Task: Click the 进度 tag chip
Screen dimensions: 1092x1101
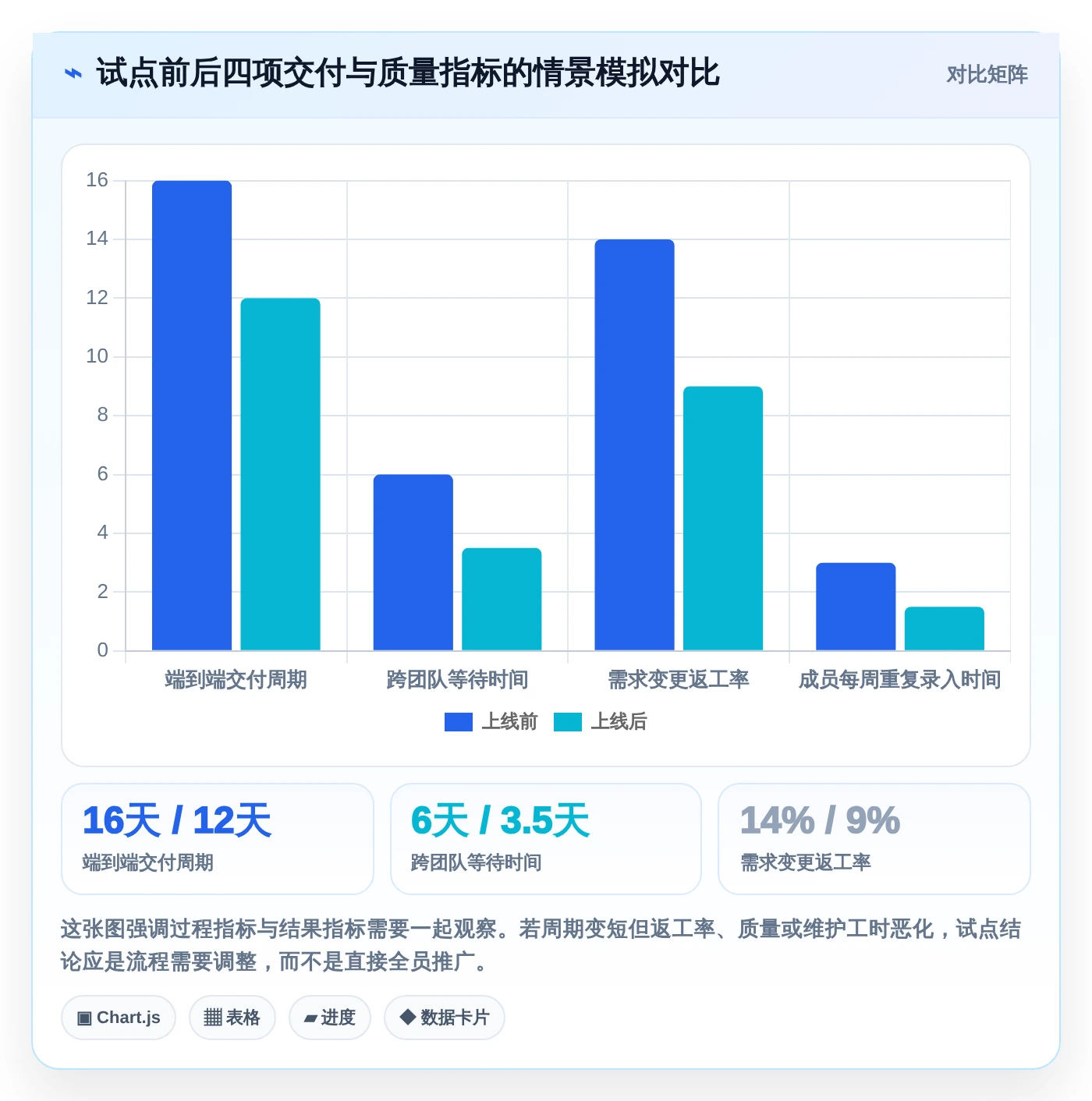Action: pos(330,1018)
